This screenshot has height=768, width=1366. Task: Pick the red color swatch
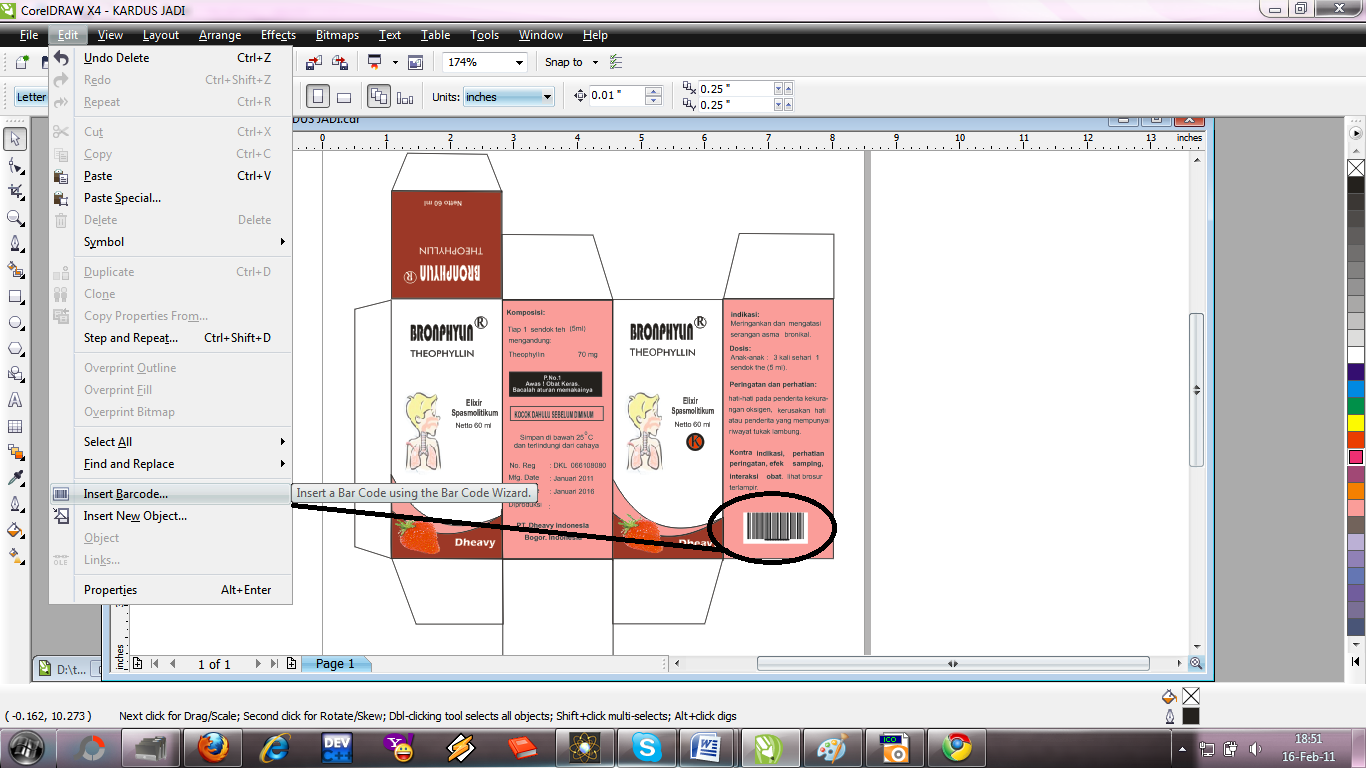(x=1356, y=440)
